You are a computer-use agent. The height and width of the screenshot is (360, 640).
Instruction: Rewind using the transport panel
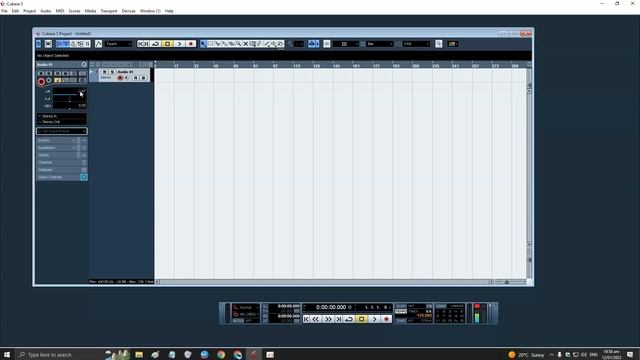[x=316, y=319]
